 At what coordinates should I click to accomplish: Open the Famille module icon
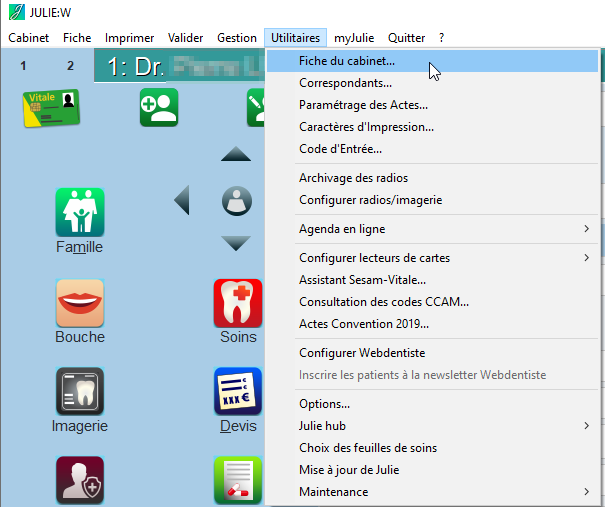(x=80, y=212)
